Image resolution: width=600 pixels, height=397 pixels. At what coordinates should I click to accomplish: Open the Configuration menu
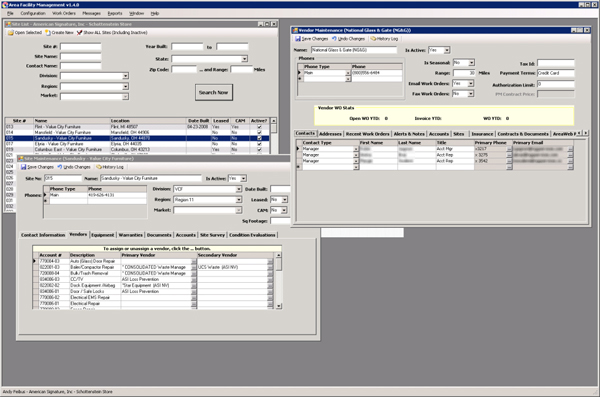point(33,13)
